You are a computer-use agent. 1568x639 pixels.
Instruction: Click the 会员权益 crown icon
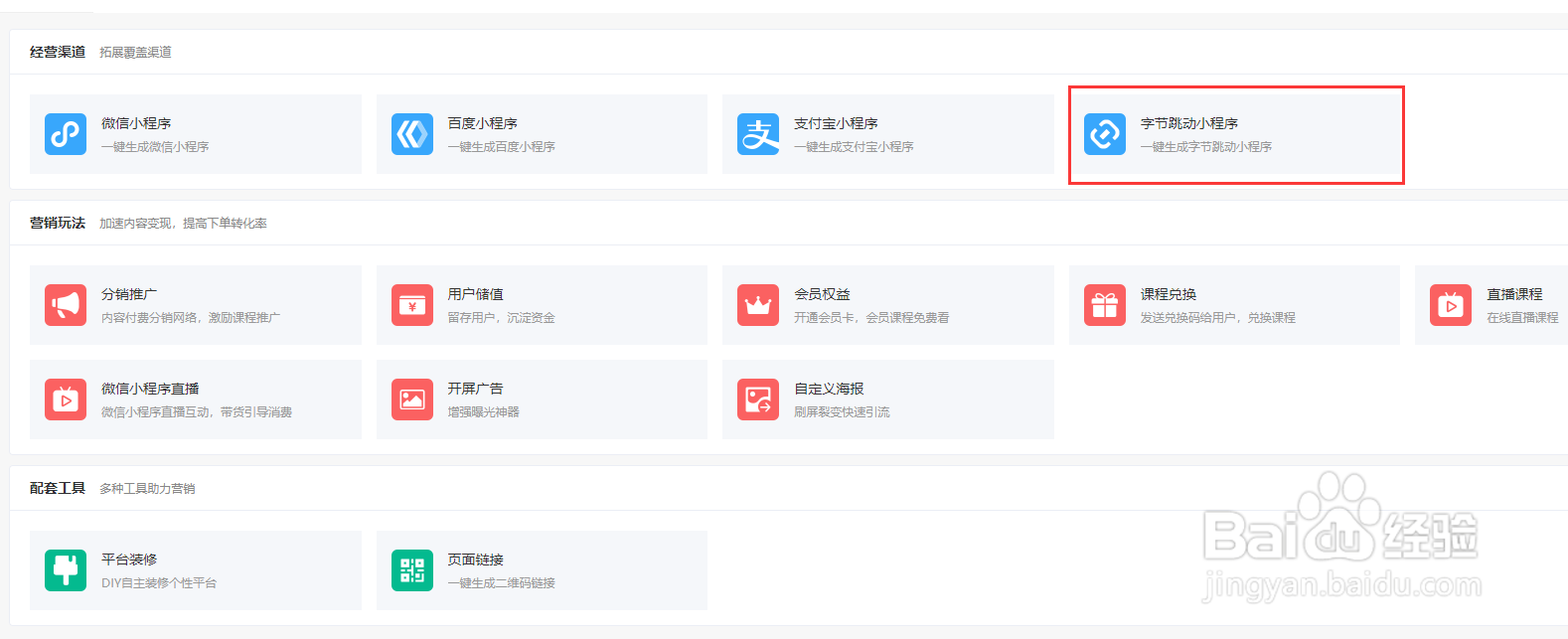758,305
